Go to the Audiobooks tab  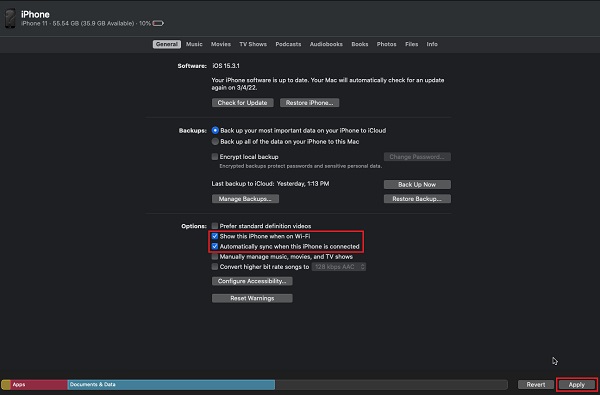(x=326, y=44)
